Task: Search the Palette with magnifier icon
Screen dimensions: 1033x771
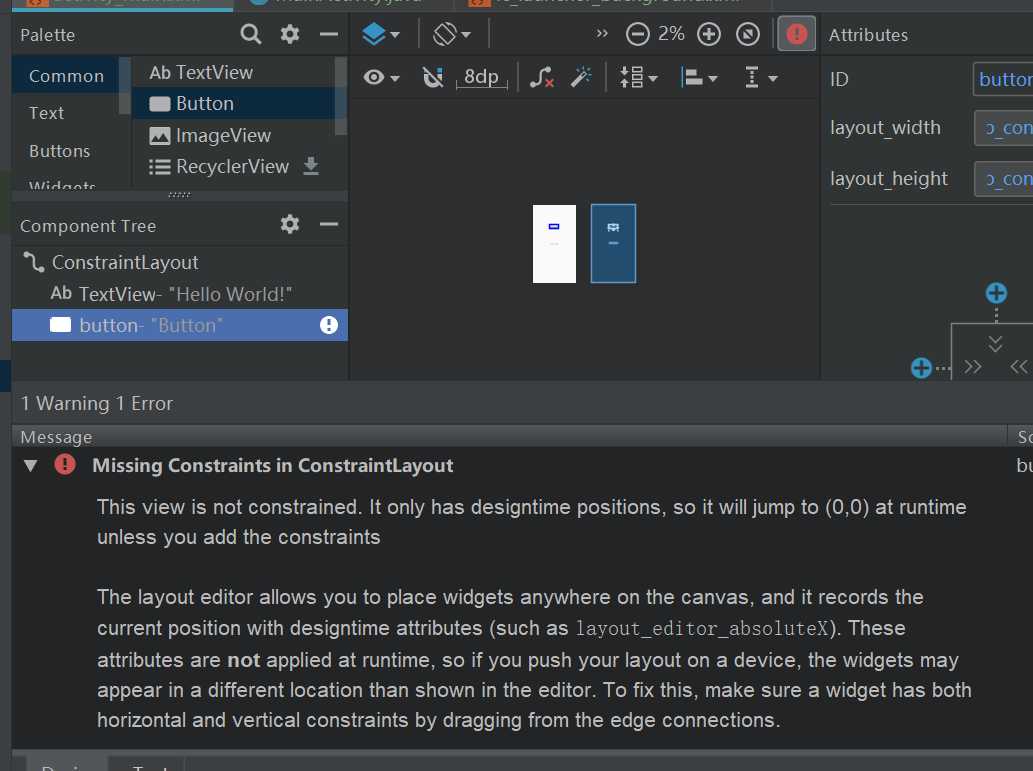Action: coord(250,34)
